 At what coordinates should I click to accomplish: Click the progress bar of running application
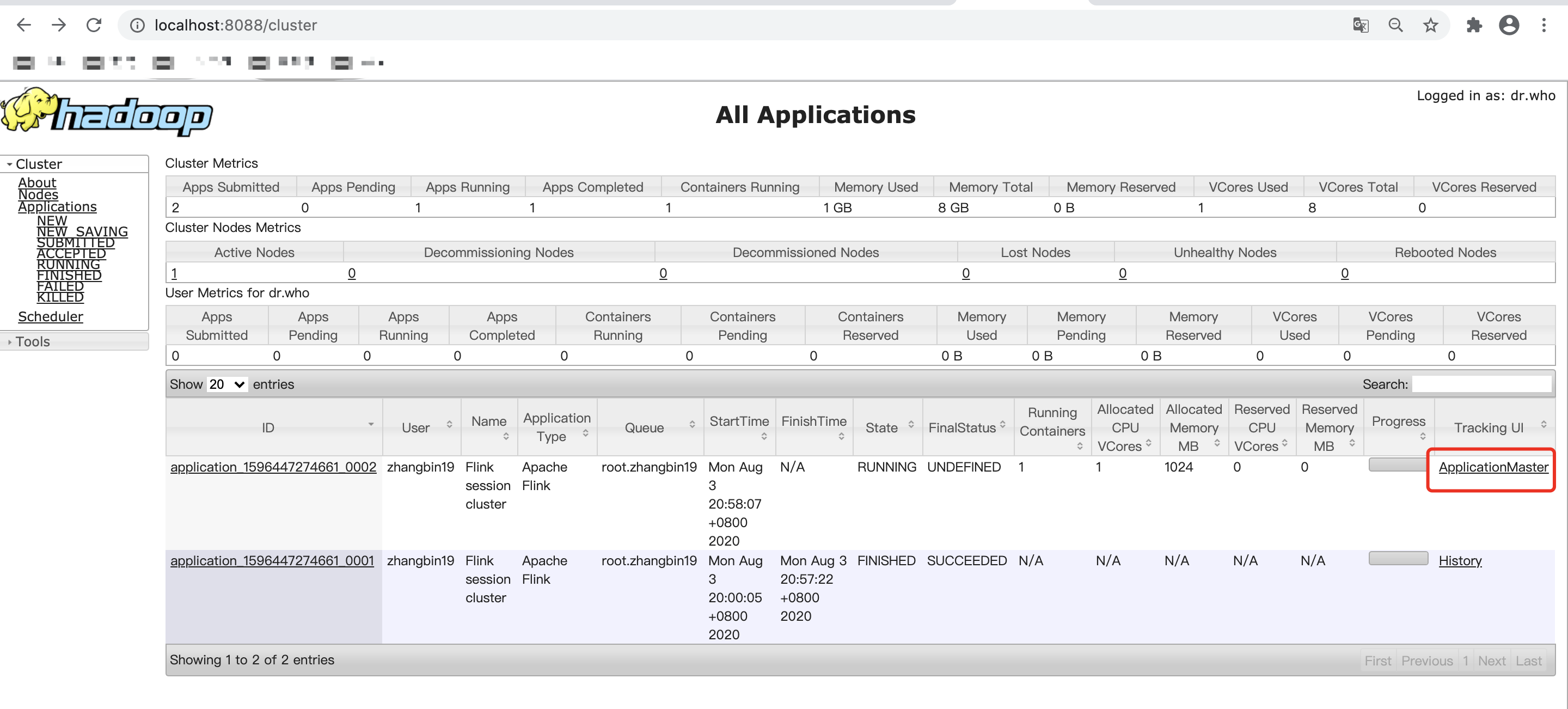click(1397, 465)
